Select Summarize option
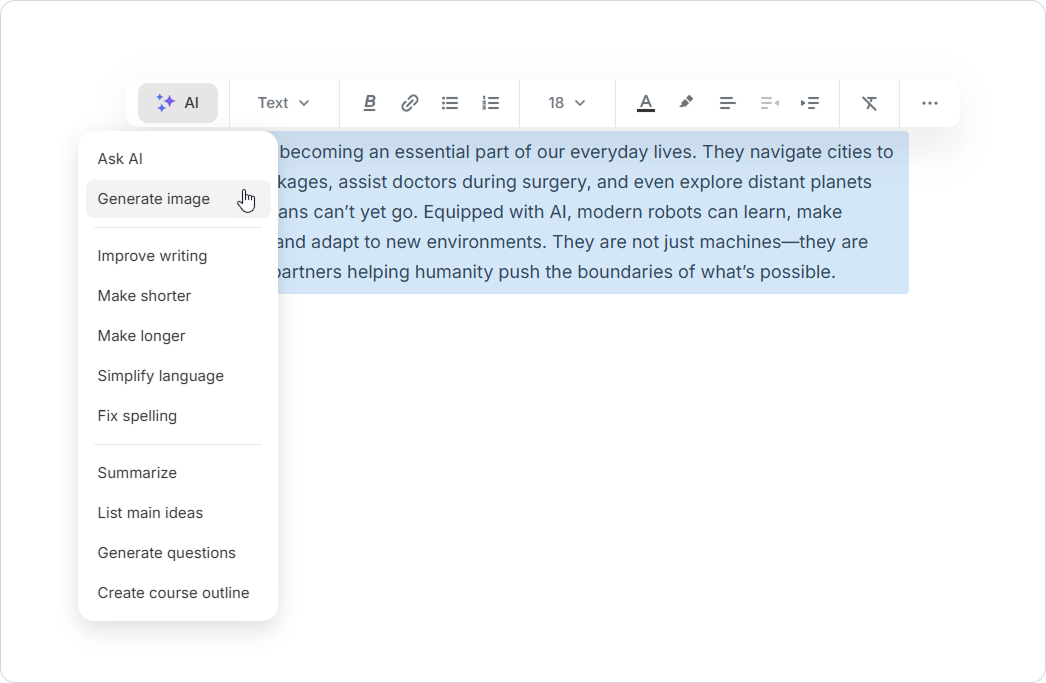 click(137, 473)
